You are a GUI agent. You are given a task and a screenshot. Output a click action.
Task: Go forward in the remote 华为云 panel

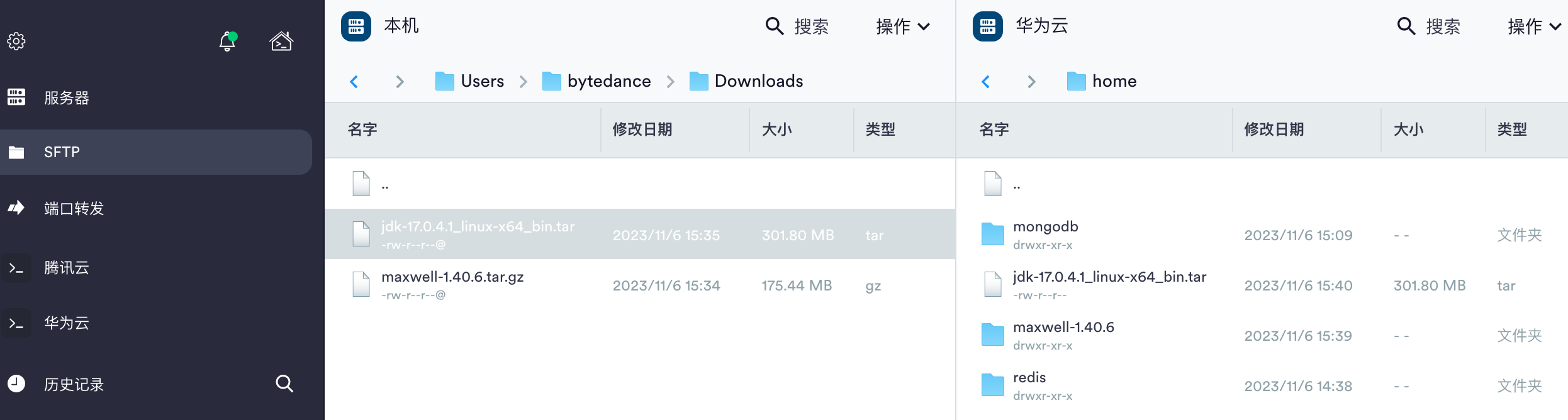(x=1031, y=82)
